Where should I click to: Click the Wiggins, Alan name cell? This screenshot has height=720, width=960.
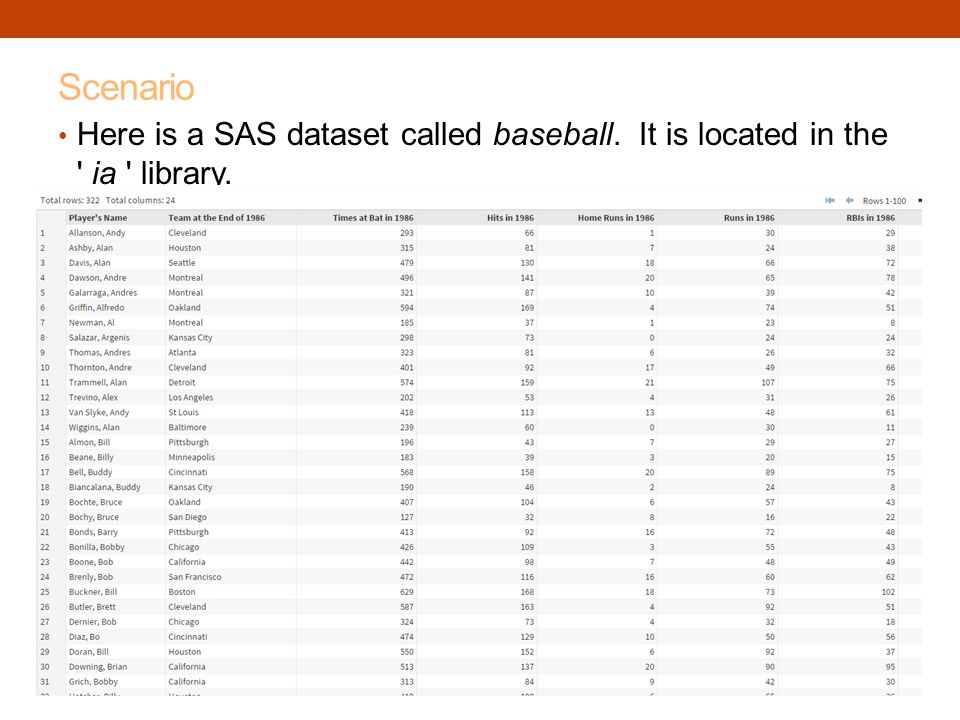[x=94, y=427]
